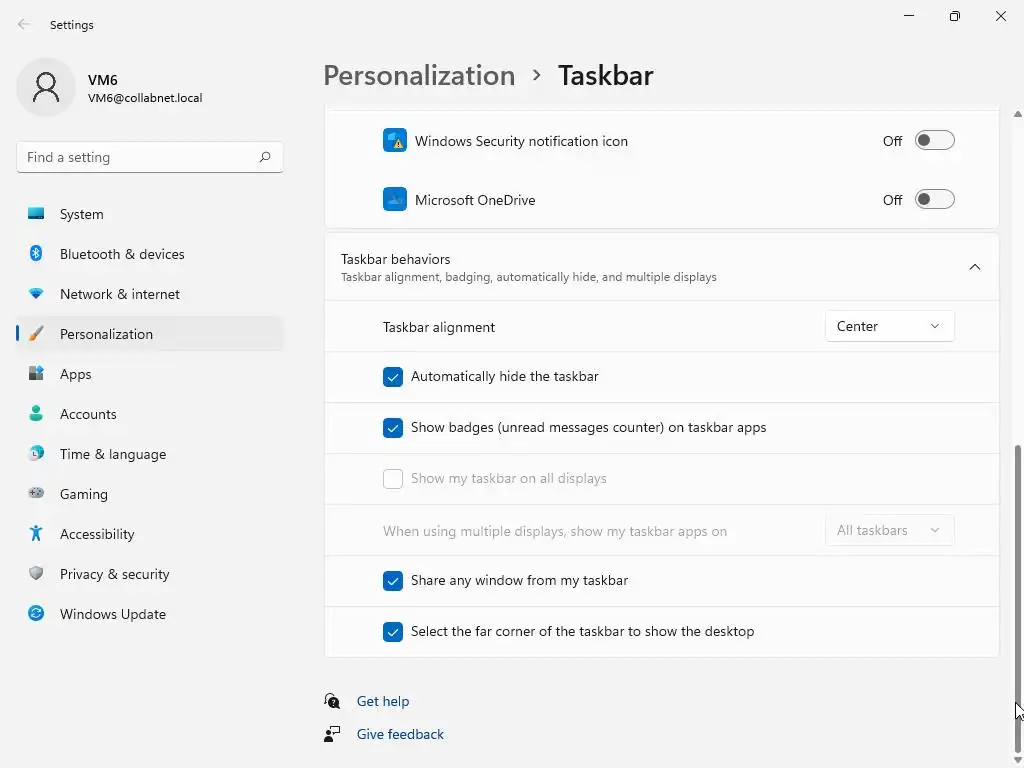Click the Give feedback link
The height and width of the screenshot is (768, 1024).
click(400, 735)
